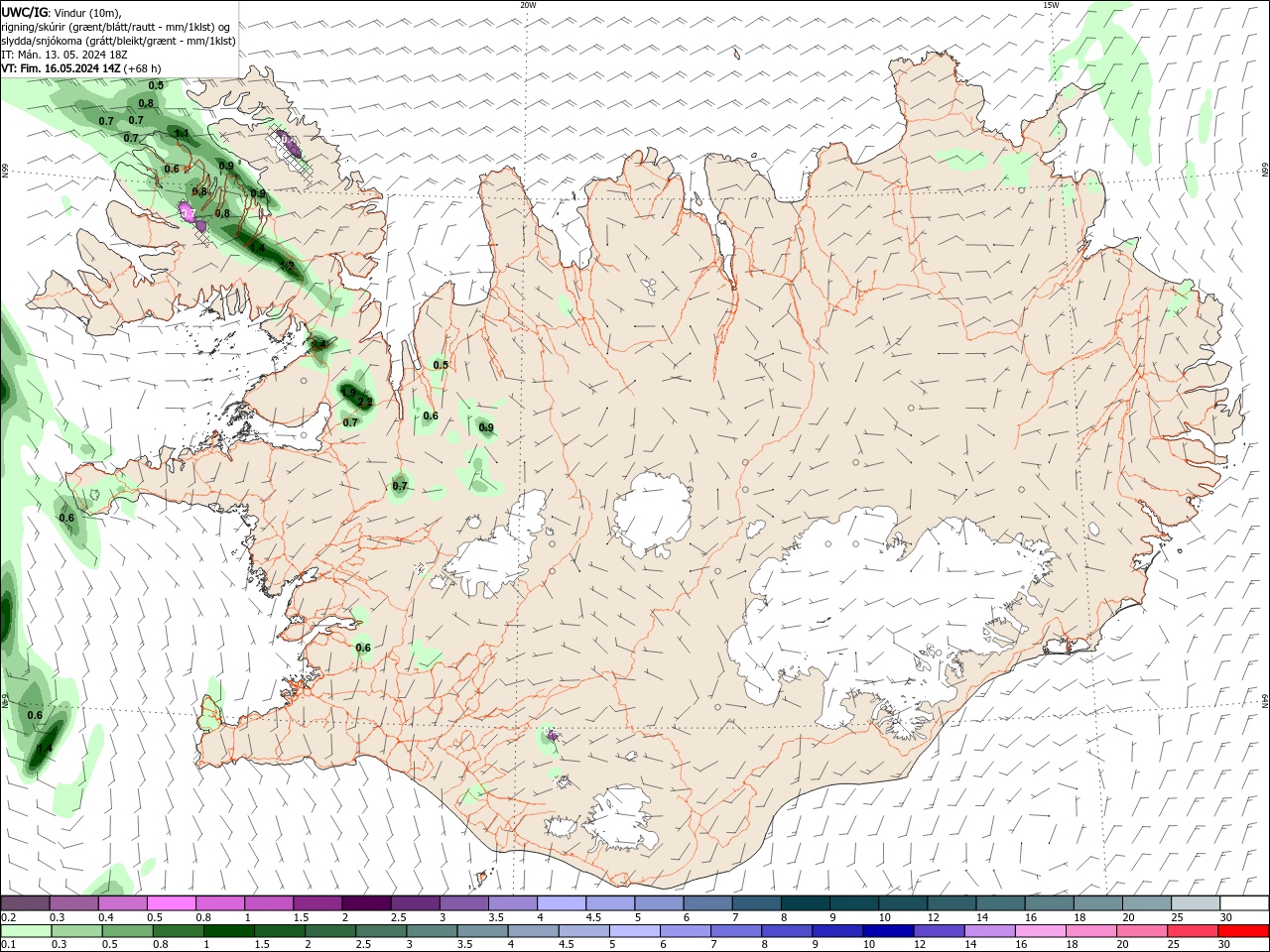Viewport: 1270px width, 952px height.
Task: Click the darkest purple 2 snow legend swatch
Action: pos(366,903)
